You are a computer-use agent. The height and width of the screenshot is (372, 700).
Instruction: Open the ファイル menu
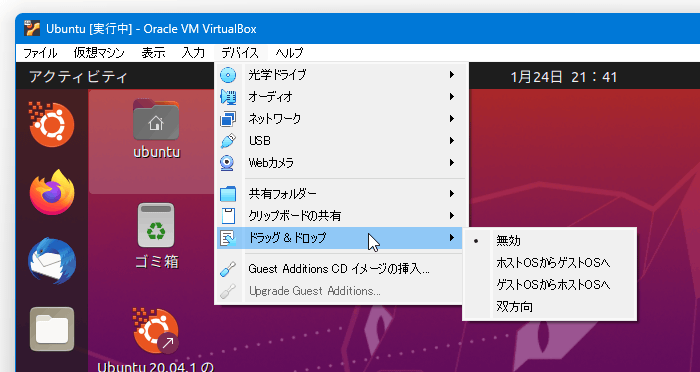(x=40, y=53)
